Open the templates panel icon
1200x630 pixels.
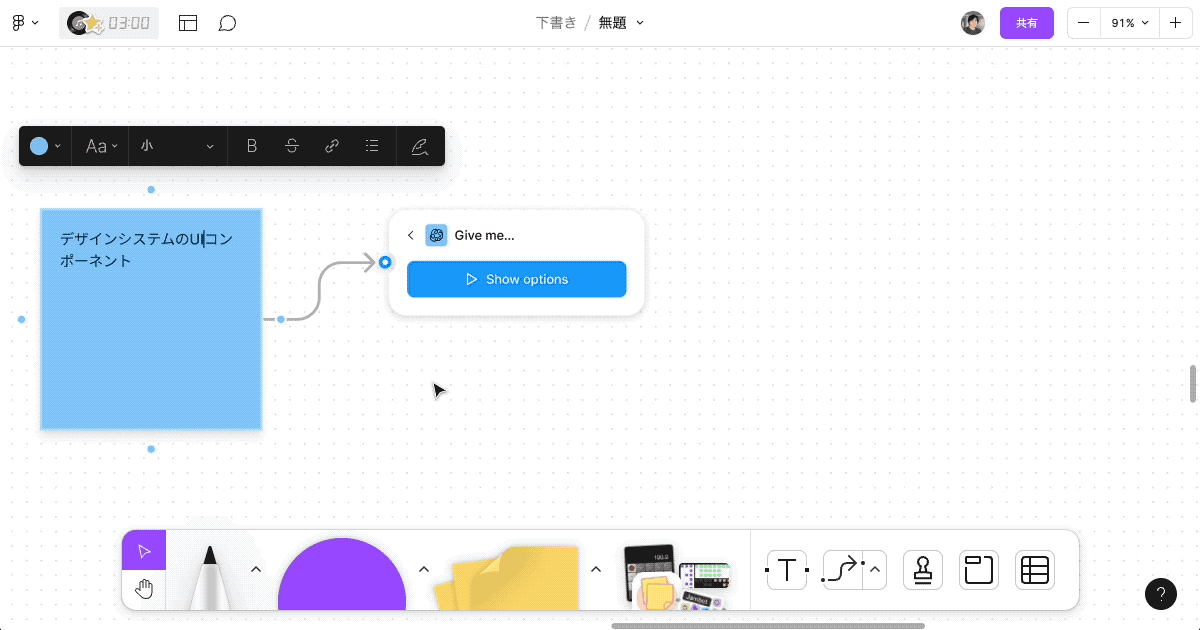(187, 22)
